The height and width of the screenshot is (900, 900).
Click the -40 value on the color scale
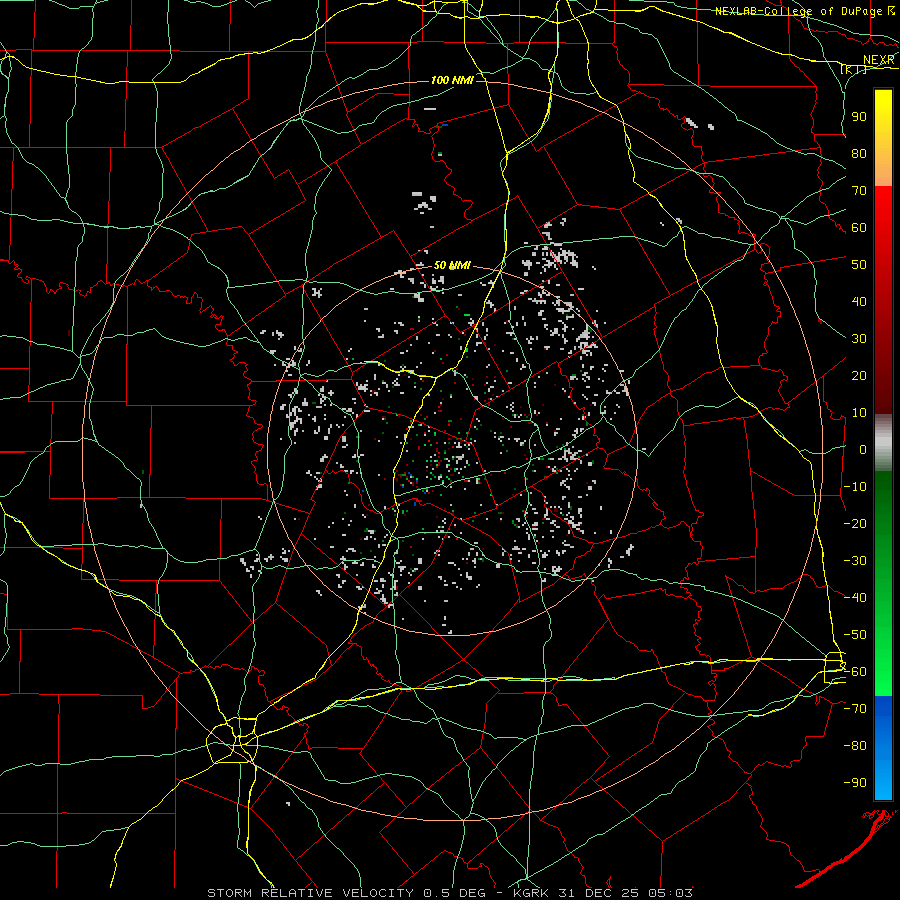pos(855,598)
